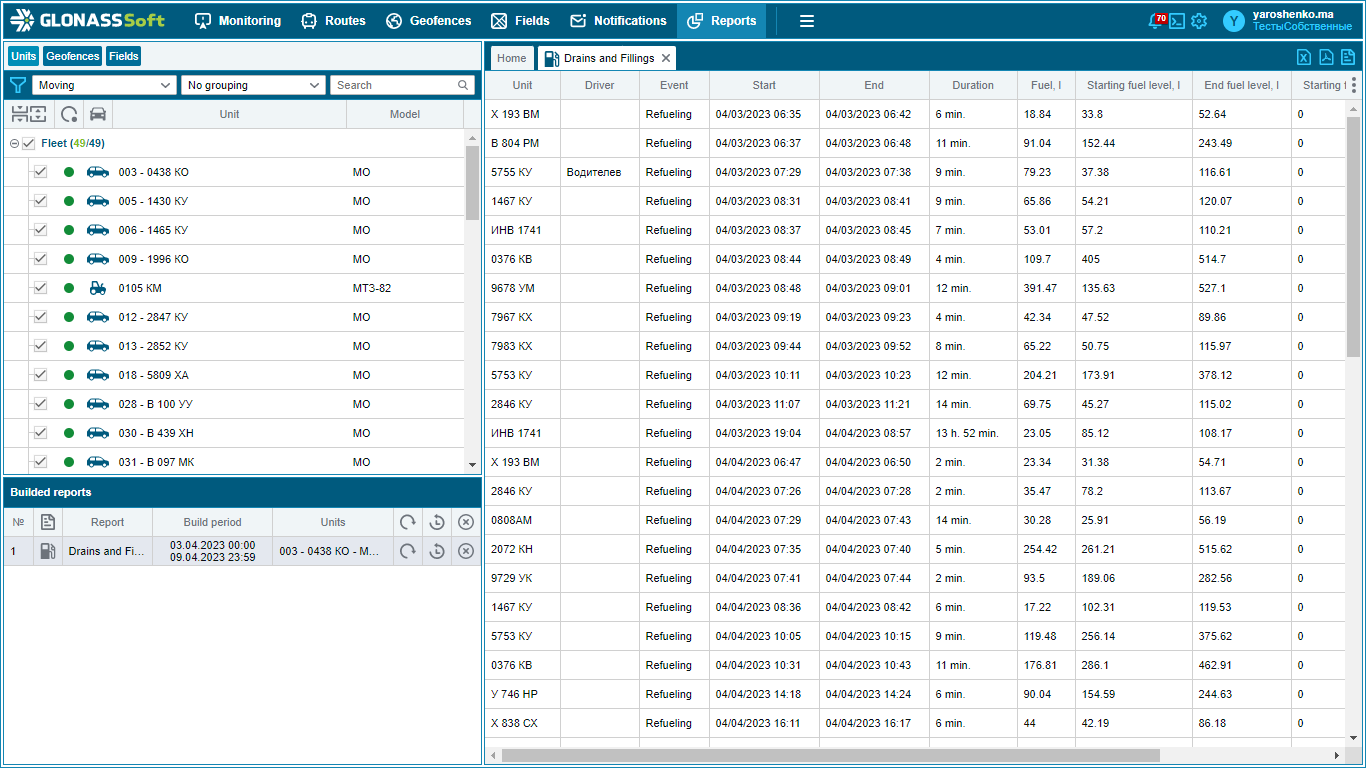Screen dimensions: 1366x768
Task: Rebuild the Drains and Fillings report row
Action: click(x=408, y=551)
